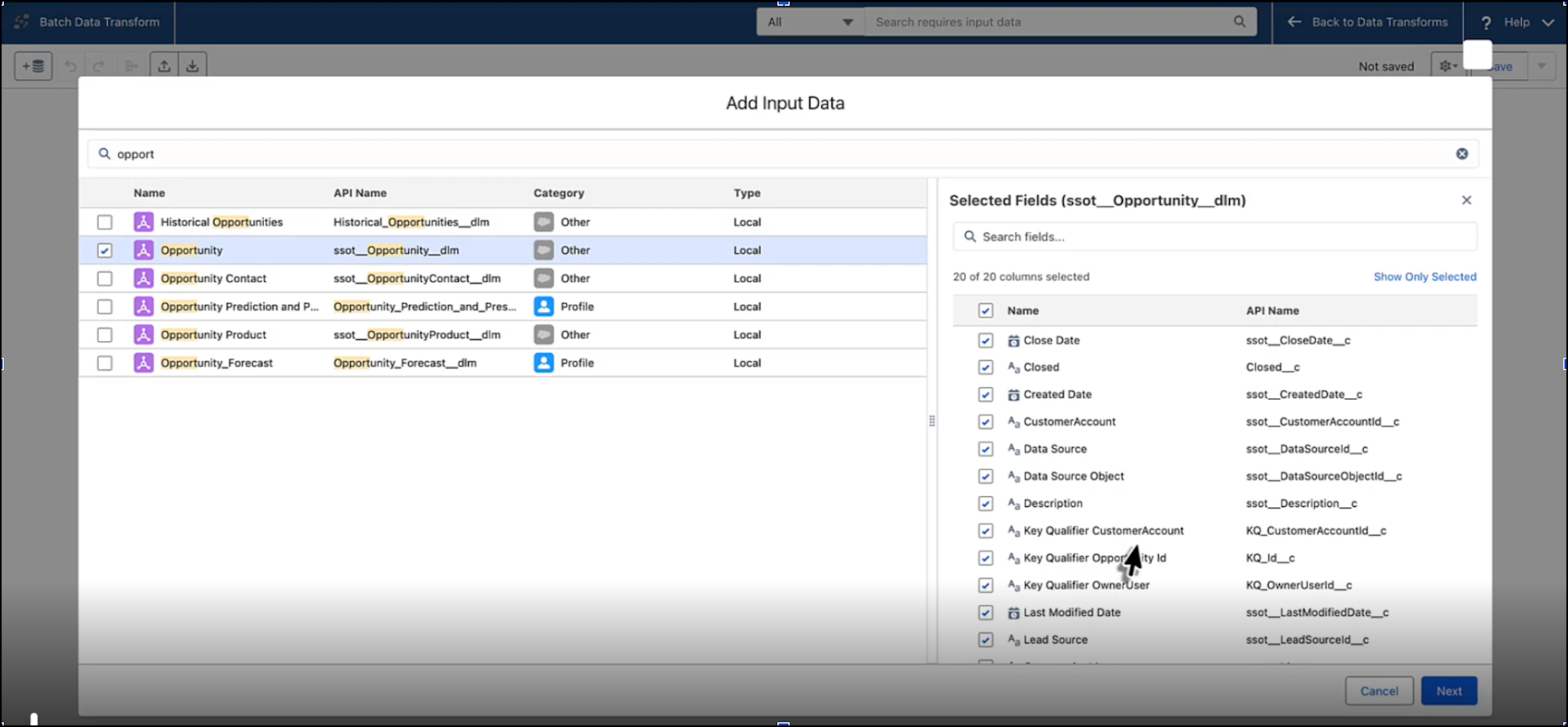Screen dimensions: 1568x727
Task: Click the text type icon beside Closed
Action: pyautogui.click(x=1013, y=367)
